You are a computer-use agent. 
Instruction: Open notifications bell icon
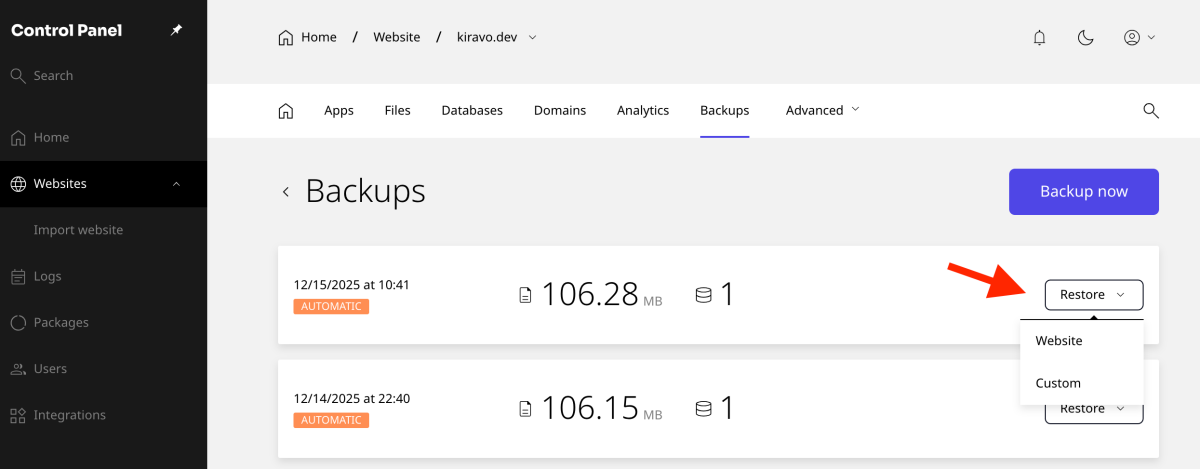[x=1039, y=38]
